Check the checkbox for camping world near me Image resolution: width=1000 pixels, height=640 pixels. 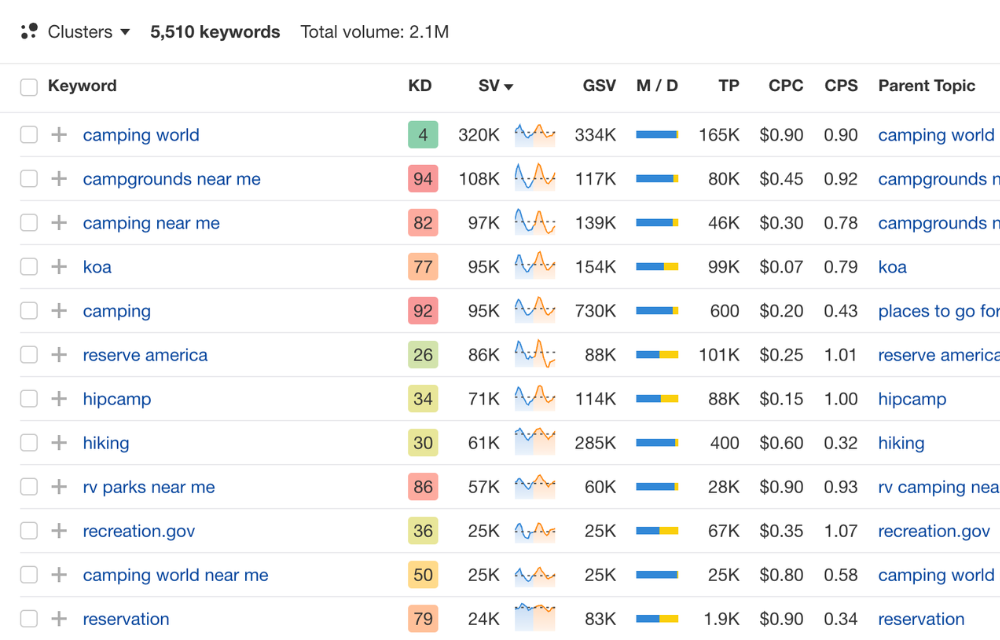[x=29, y=575]
